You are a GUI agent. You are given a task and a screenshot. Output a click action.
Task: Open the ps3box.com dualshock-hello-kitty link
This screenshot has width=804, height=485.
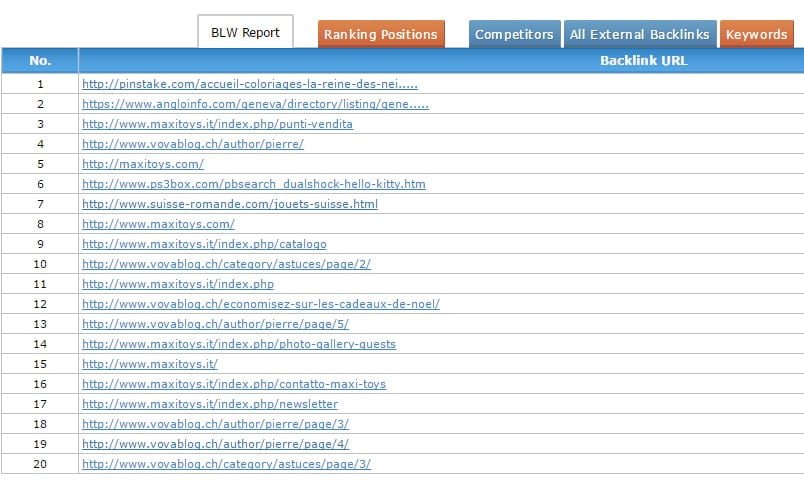(x=253, y=184)
